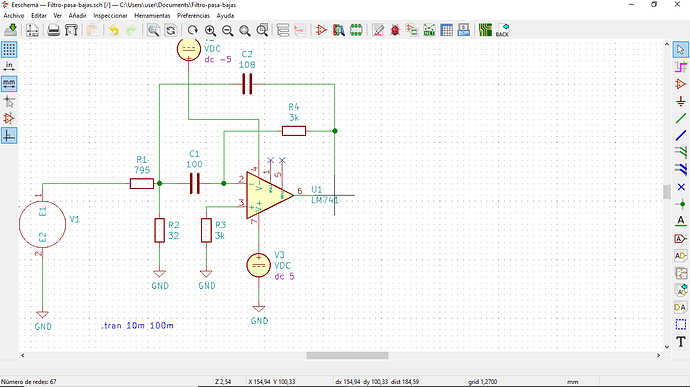Image resolution: width=690 pixels, height=387 pixels.
Task: Click the scroll right arrow at bottom
Action: click(x=659, y=355)
